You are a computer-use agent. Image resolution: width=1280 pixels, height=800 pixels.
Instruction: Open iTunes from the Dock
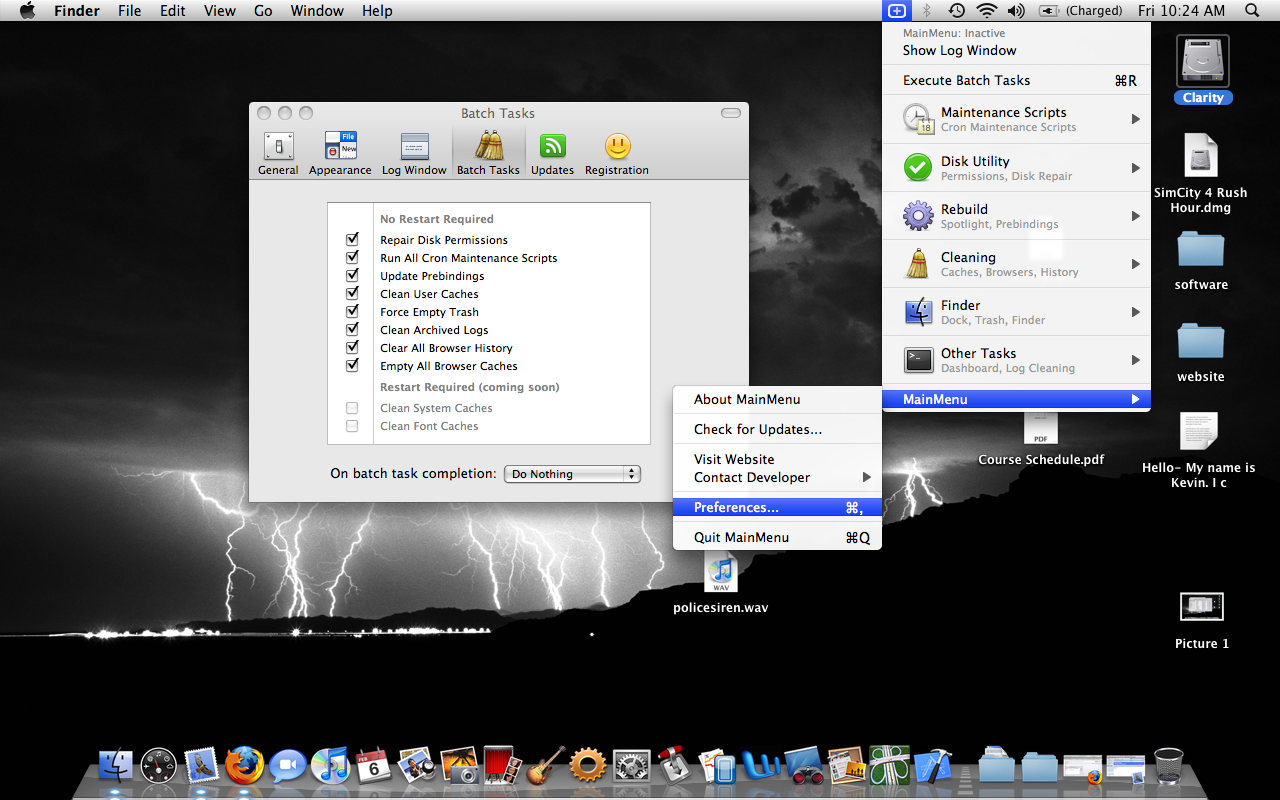(x=329, y=766)
